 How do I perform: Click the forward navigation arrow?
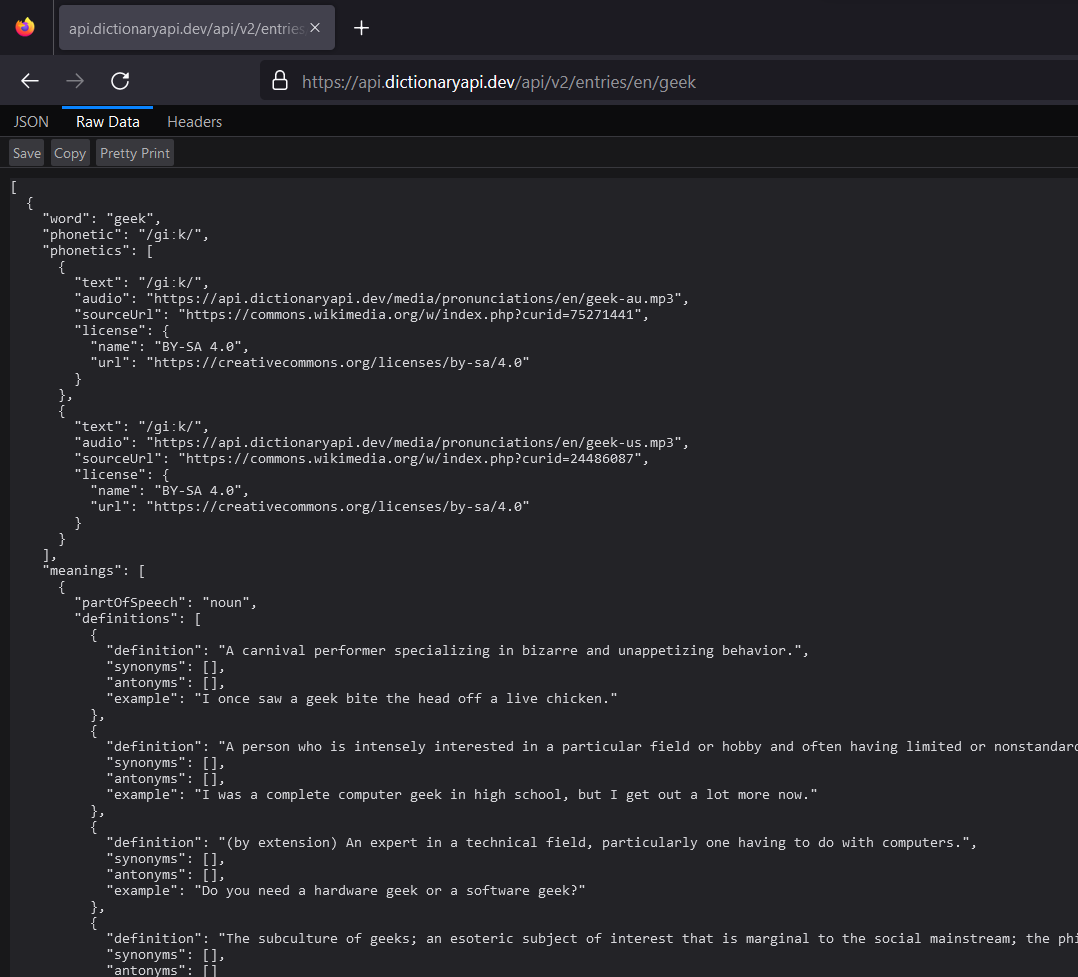point(75,81)
